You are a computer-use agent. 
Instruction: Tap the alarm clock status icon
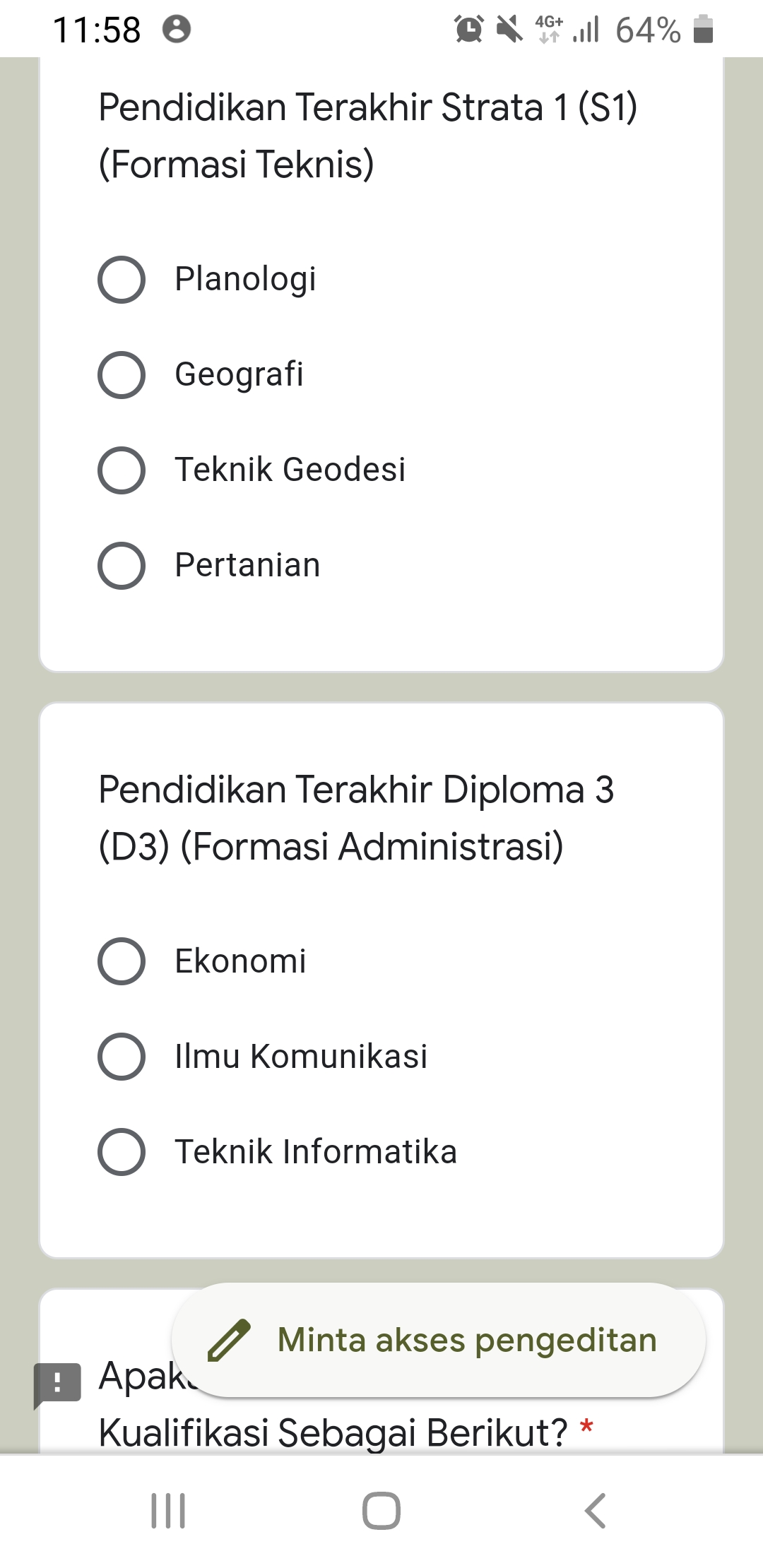pos(469,30)
